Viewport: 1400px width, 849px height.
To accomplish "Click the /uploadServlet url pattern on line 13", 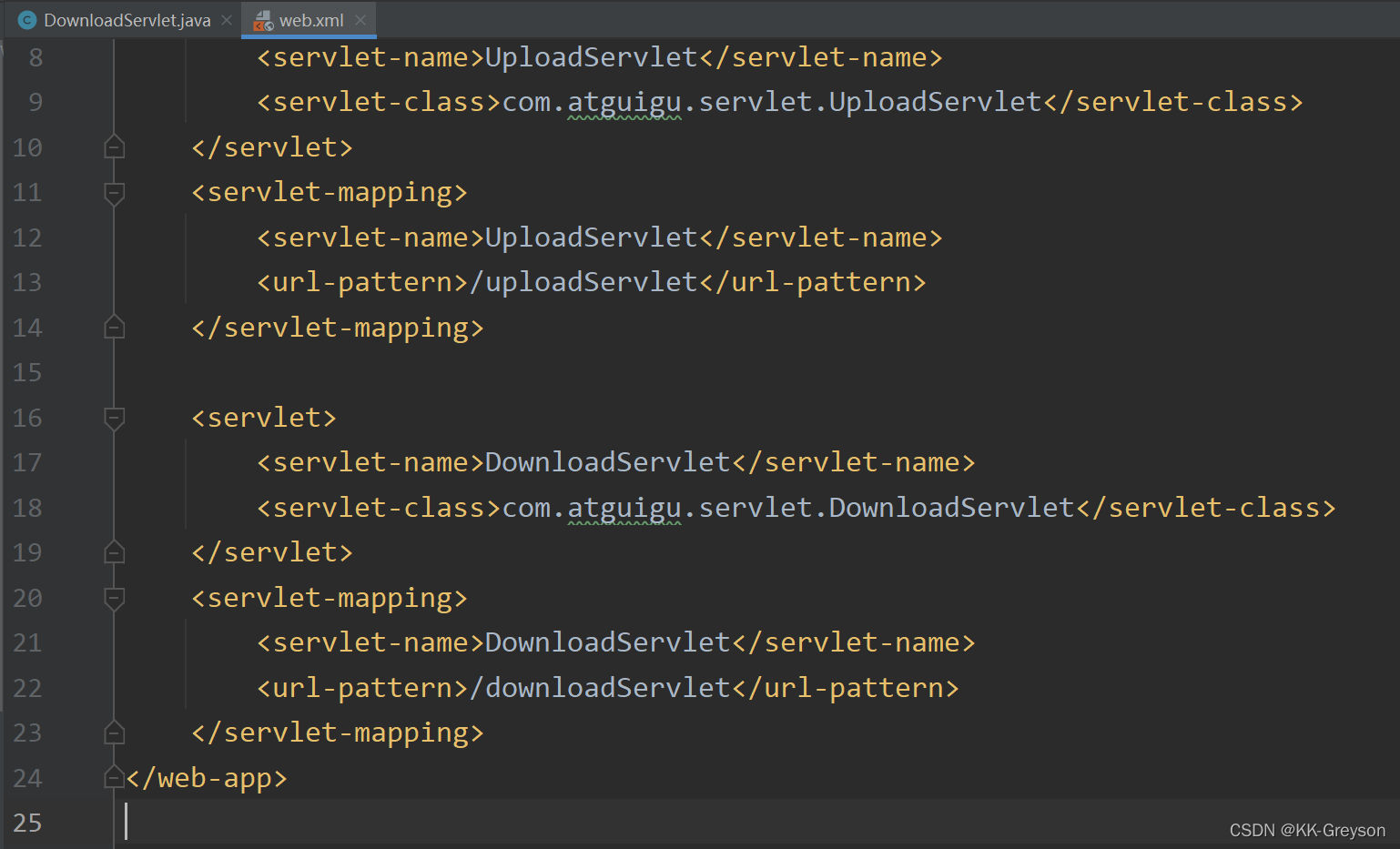I will [583, 282].
